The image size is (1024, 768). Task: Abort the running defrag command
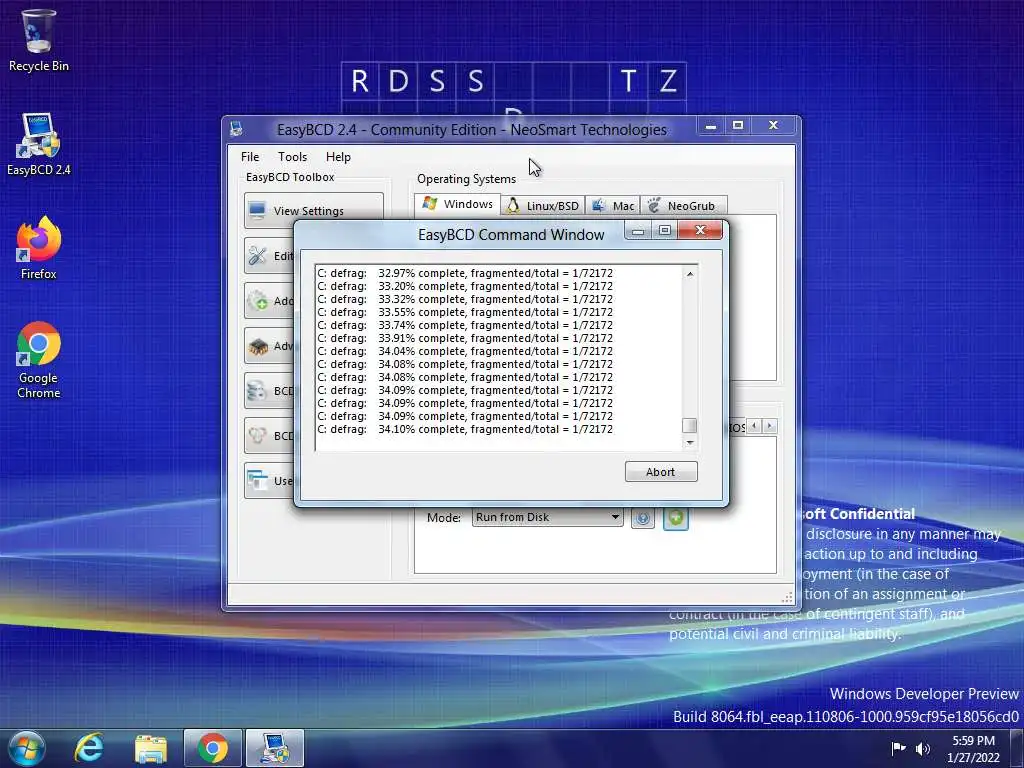pos(661,472)
